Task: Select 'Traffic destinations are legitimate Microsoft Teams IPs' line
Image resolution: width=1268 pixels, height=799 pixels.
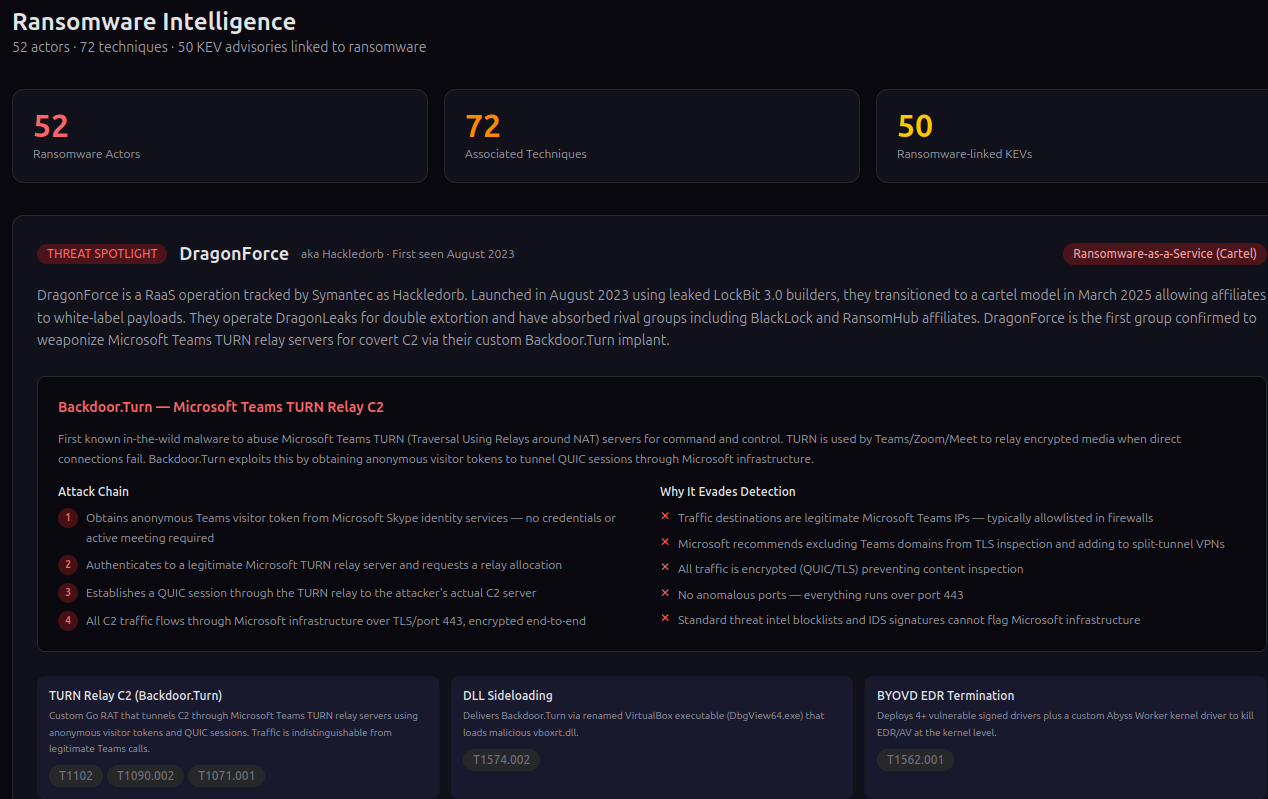Action: click(x=915, y=518)
